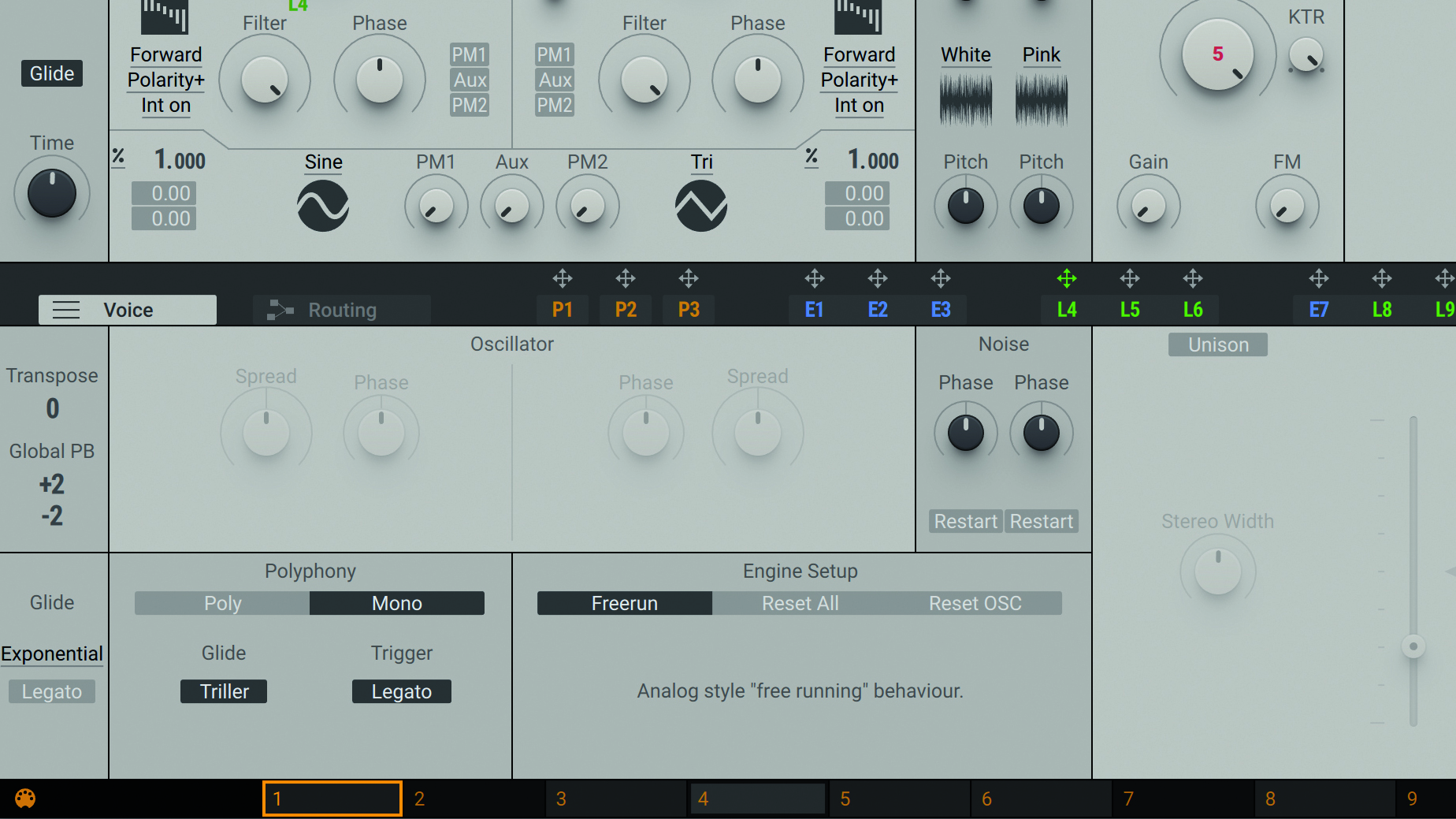1456x819 pixels.
Task: Open the White noise type dropdown
Action: point(966,54)
